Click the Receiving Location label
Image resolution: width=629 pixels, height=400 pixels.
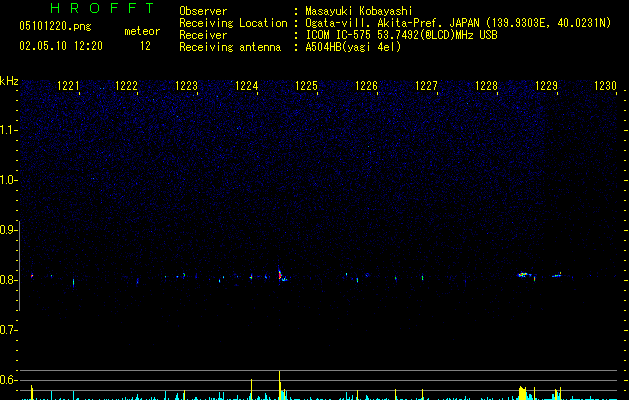tap(233, 23)
